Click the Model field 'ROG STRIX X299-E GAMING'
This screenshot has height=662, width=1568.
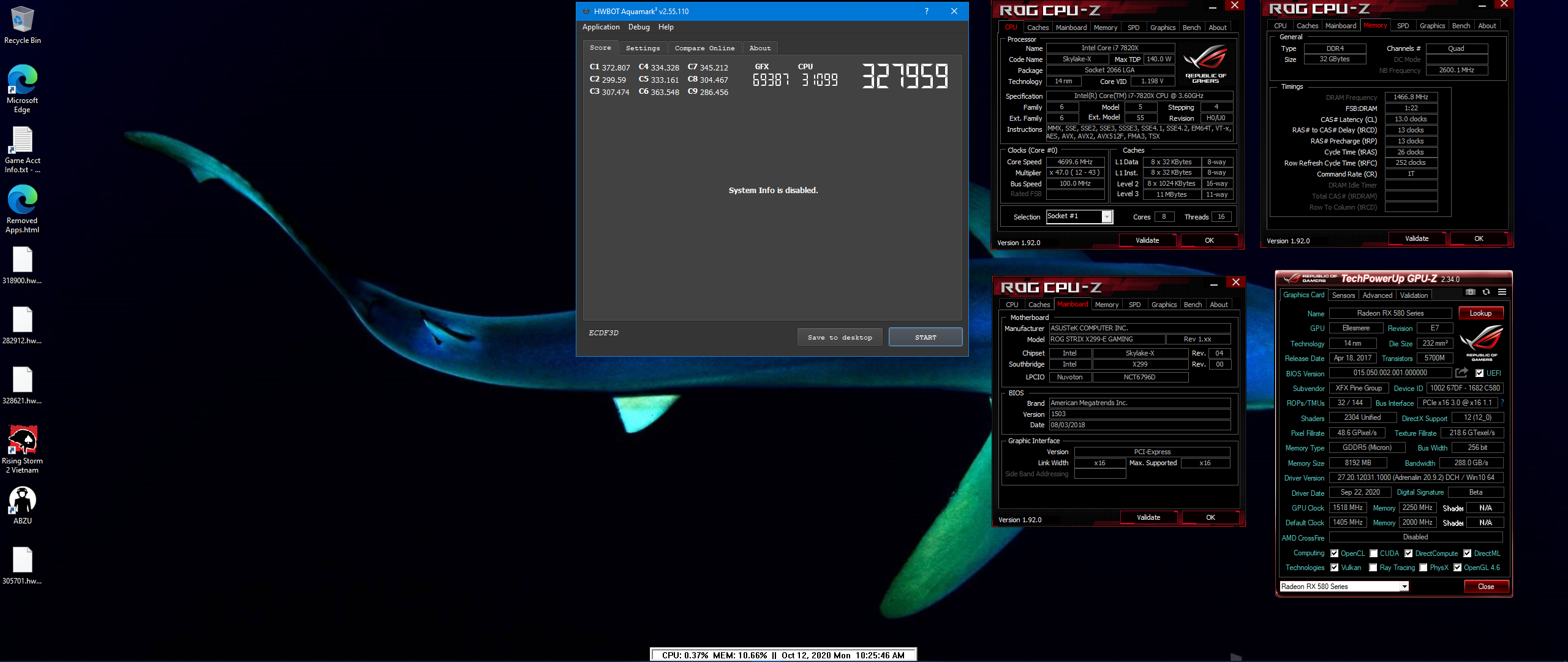[x=1107, y=340]
